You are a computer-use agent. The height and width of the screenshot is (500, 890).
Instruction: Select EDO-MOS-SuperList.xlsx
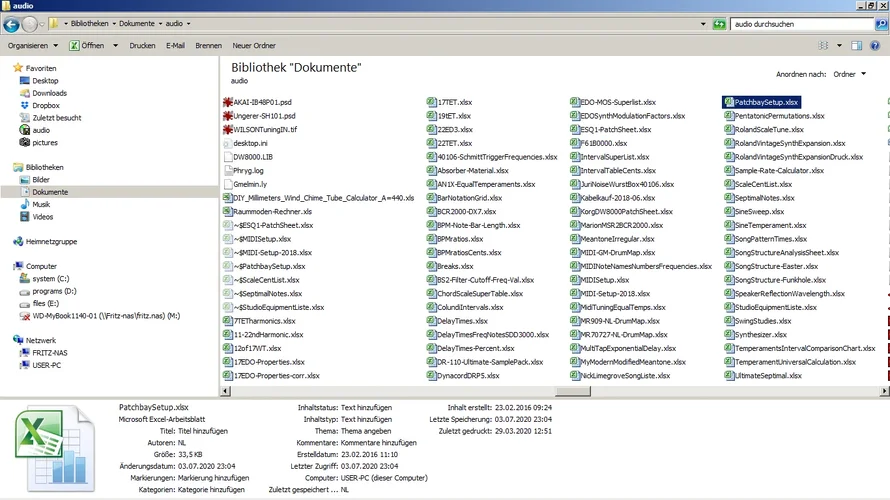click(x=613, y=102)
